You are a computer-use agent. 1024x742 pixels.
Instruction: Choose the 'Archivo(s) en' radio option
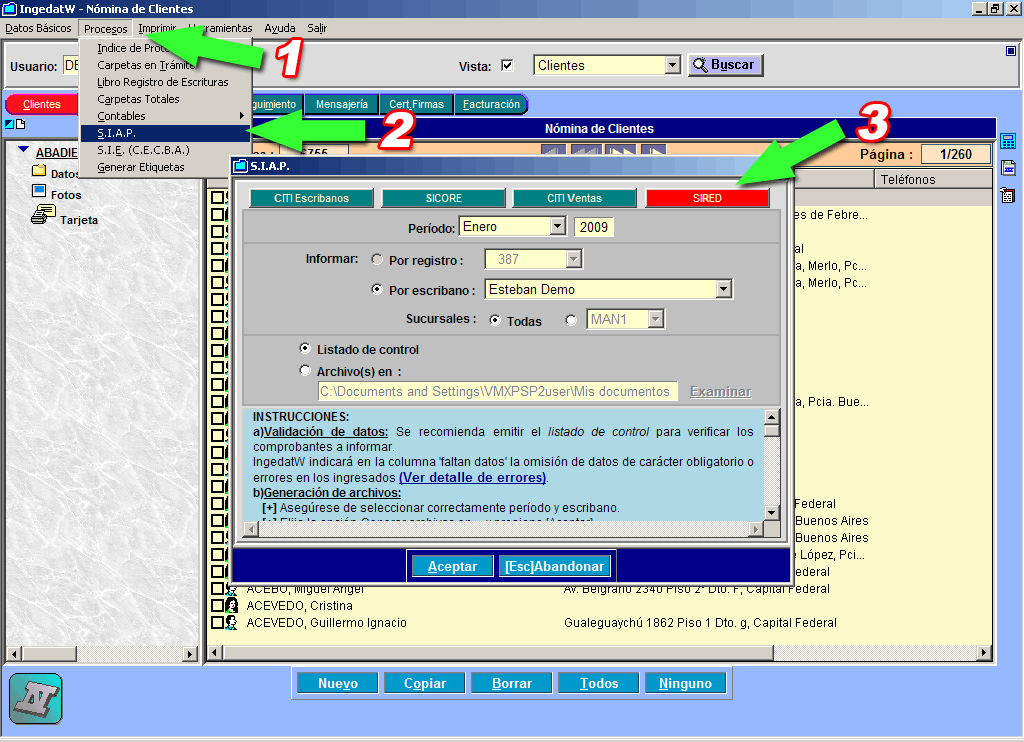click(306, 371)
